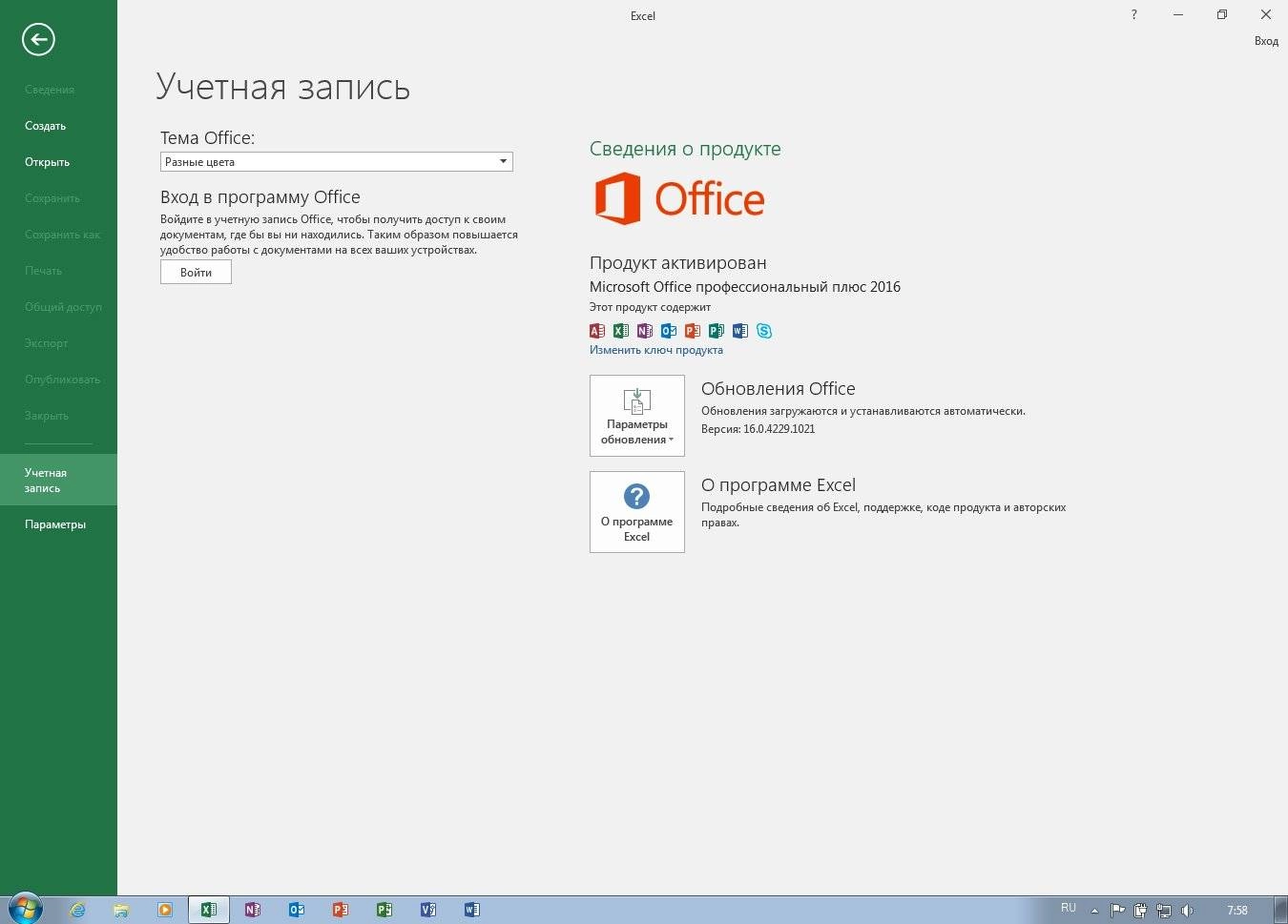Image resolution: width=1288 pixels, height=924 pixels.
Task: Click Общий доступ in the sidebar
Action: coord(63,307)
